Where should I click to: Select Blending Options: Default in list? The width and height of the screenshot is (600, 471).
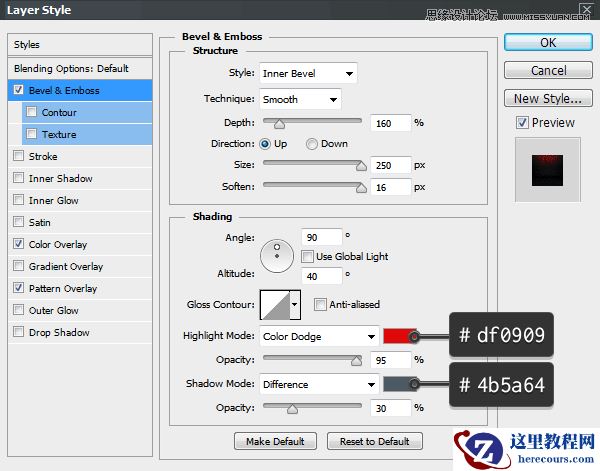pos(71,68)
